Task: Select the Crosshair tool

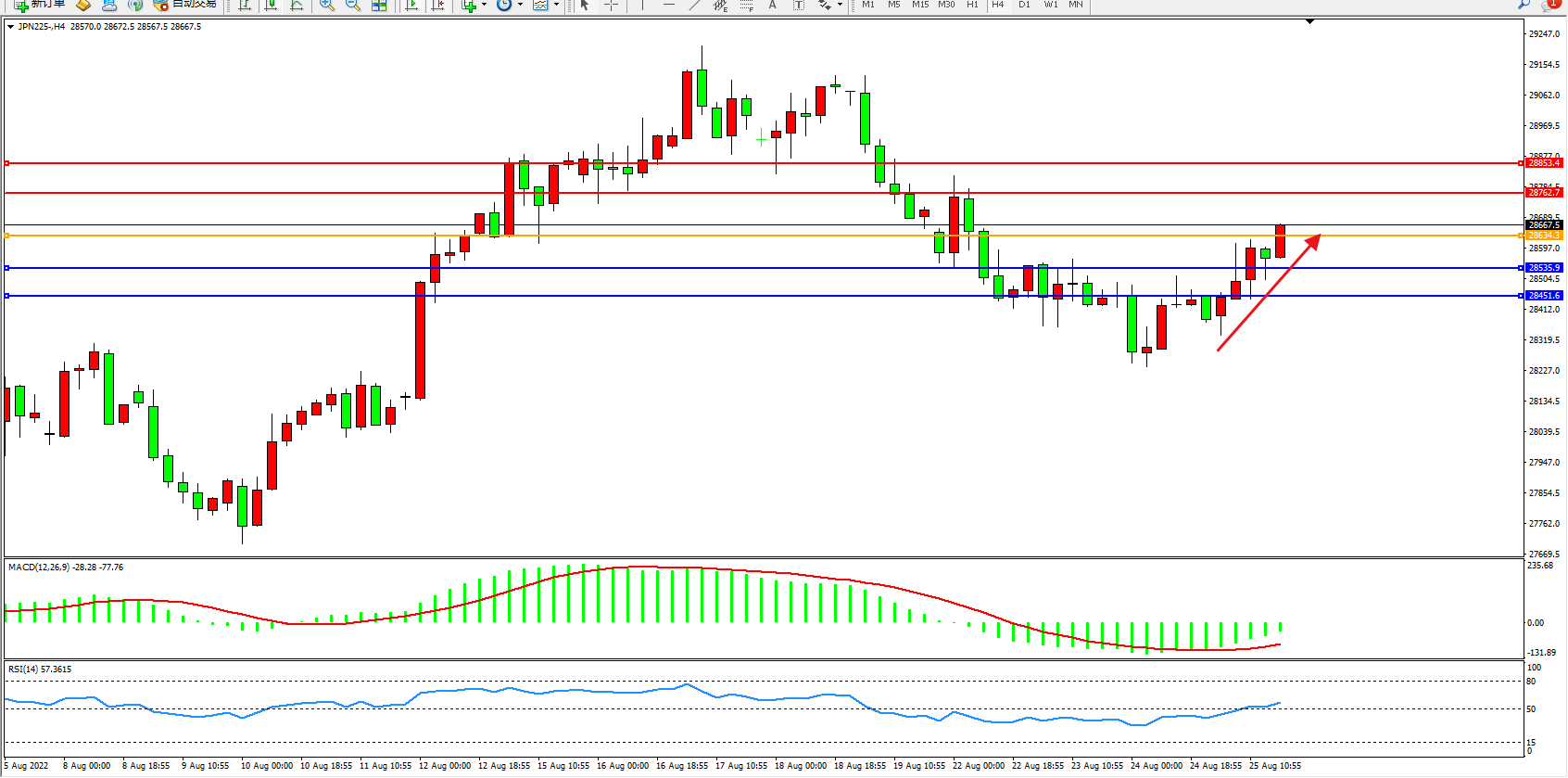Action: pos(611,5)
